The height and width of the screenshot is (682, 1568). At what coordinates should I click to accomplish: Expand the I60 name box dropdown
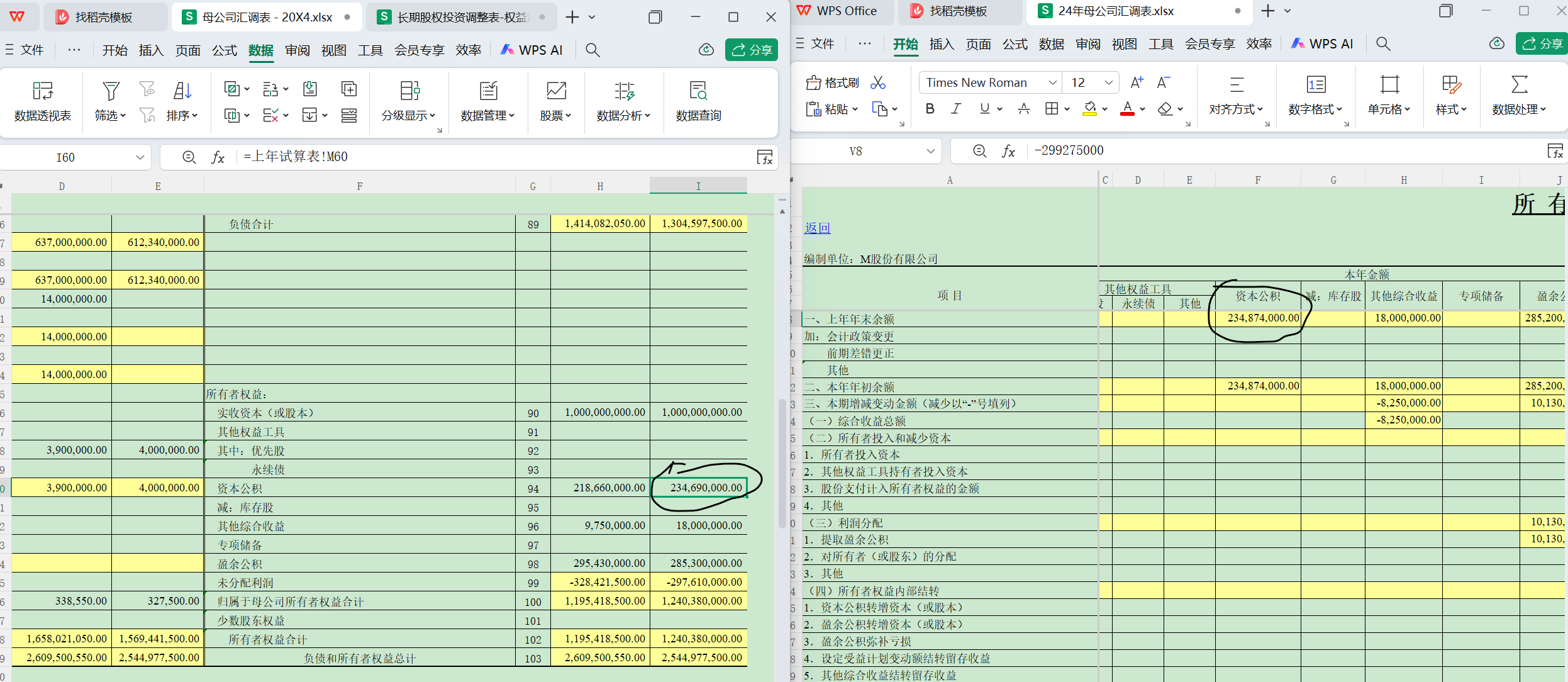(x=140, y=157)
